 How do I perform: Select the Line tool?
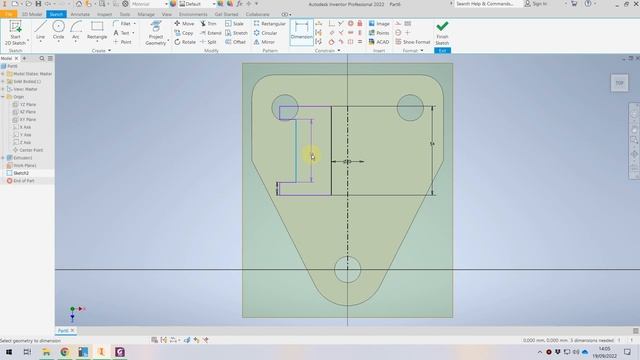[40, 31]
